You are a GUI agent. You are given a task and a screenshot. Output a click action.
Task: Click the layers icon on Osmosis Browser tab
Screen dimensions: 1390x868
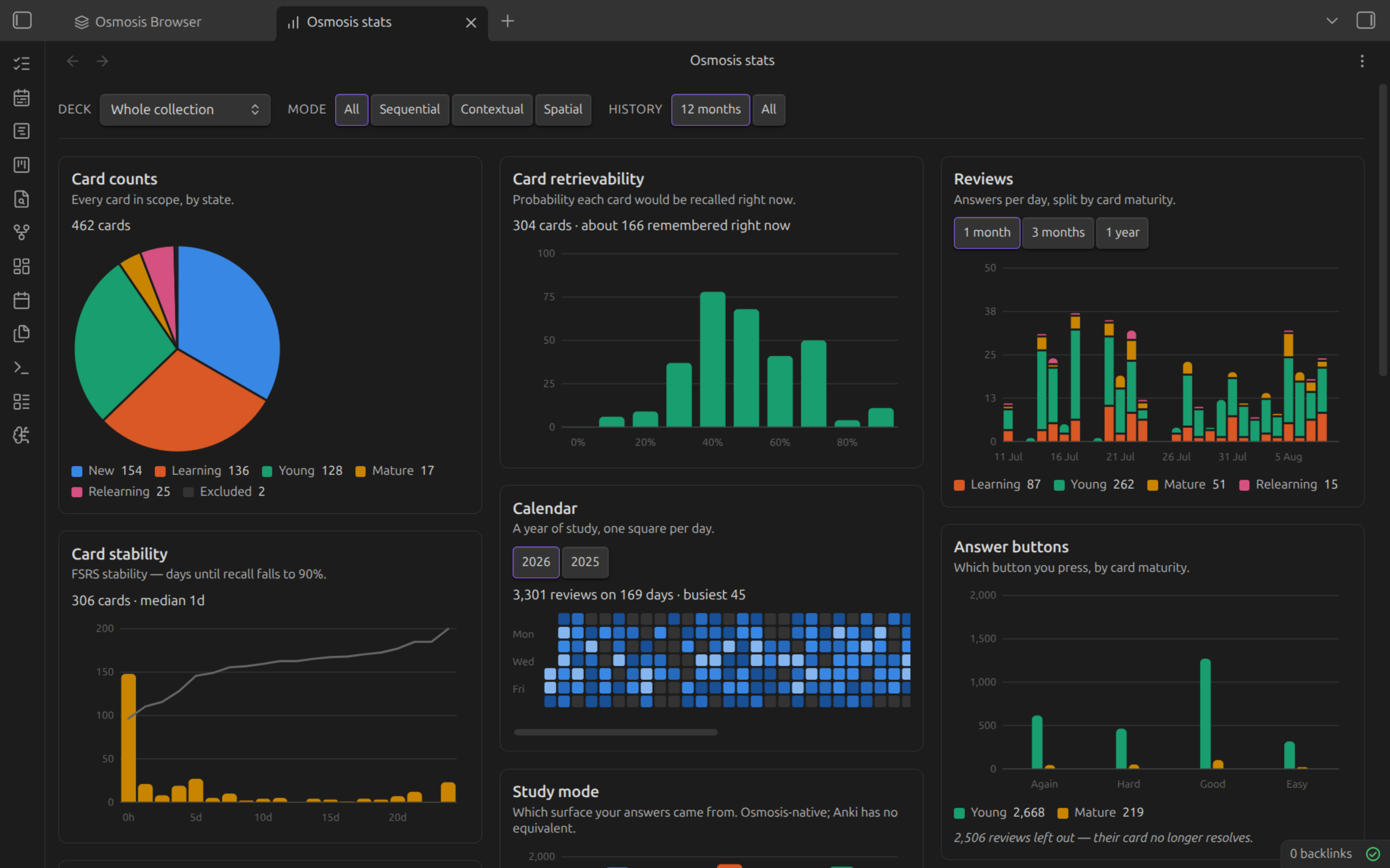[82, 22]
